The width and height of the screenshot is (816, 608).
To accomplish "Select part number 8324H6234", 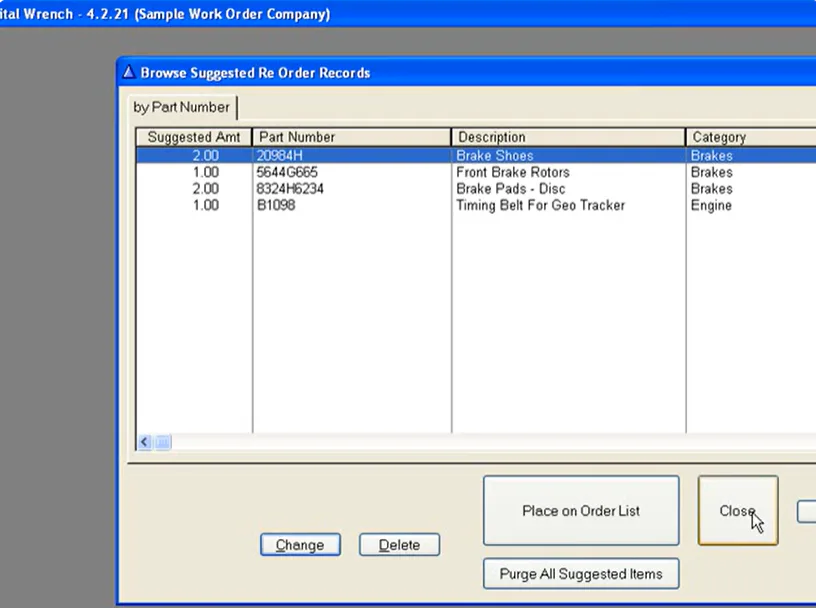I will tap(290, 188).
